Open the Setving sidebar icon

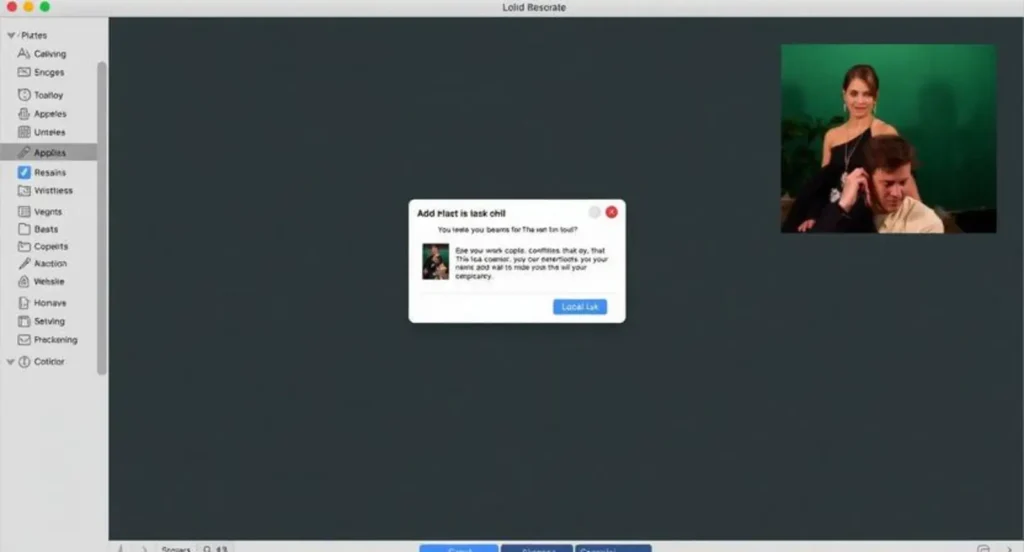(24, 321)
